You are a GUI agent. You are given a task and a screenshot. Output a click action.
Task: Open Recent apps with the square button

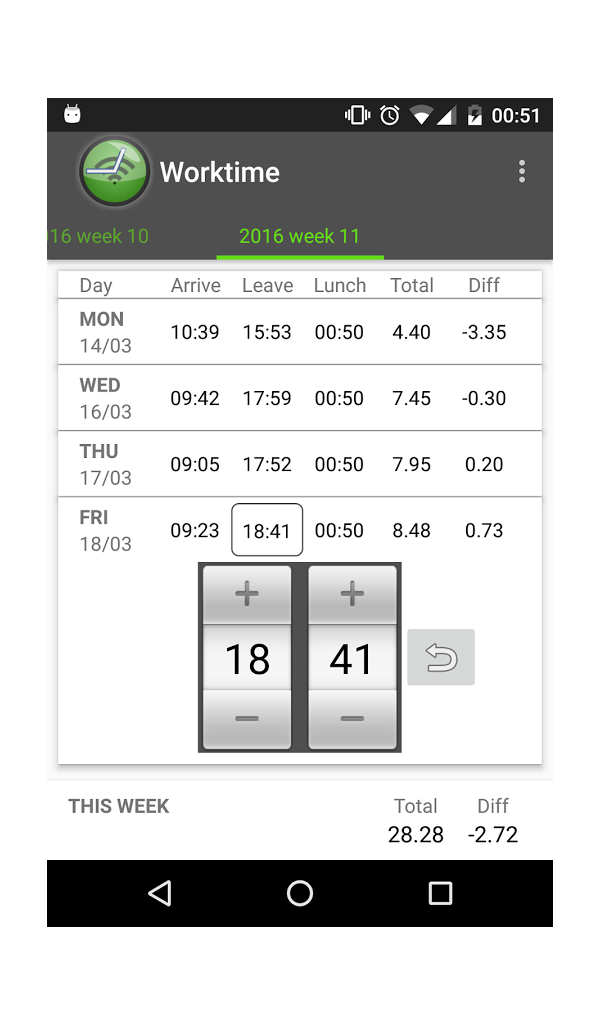point(440,893)
